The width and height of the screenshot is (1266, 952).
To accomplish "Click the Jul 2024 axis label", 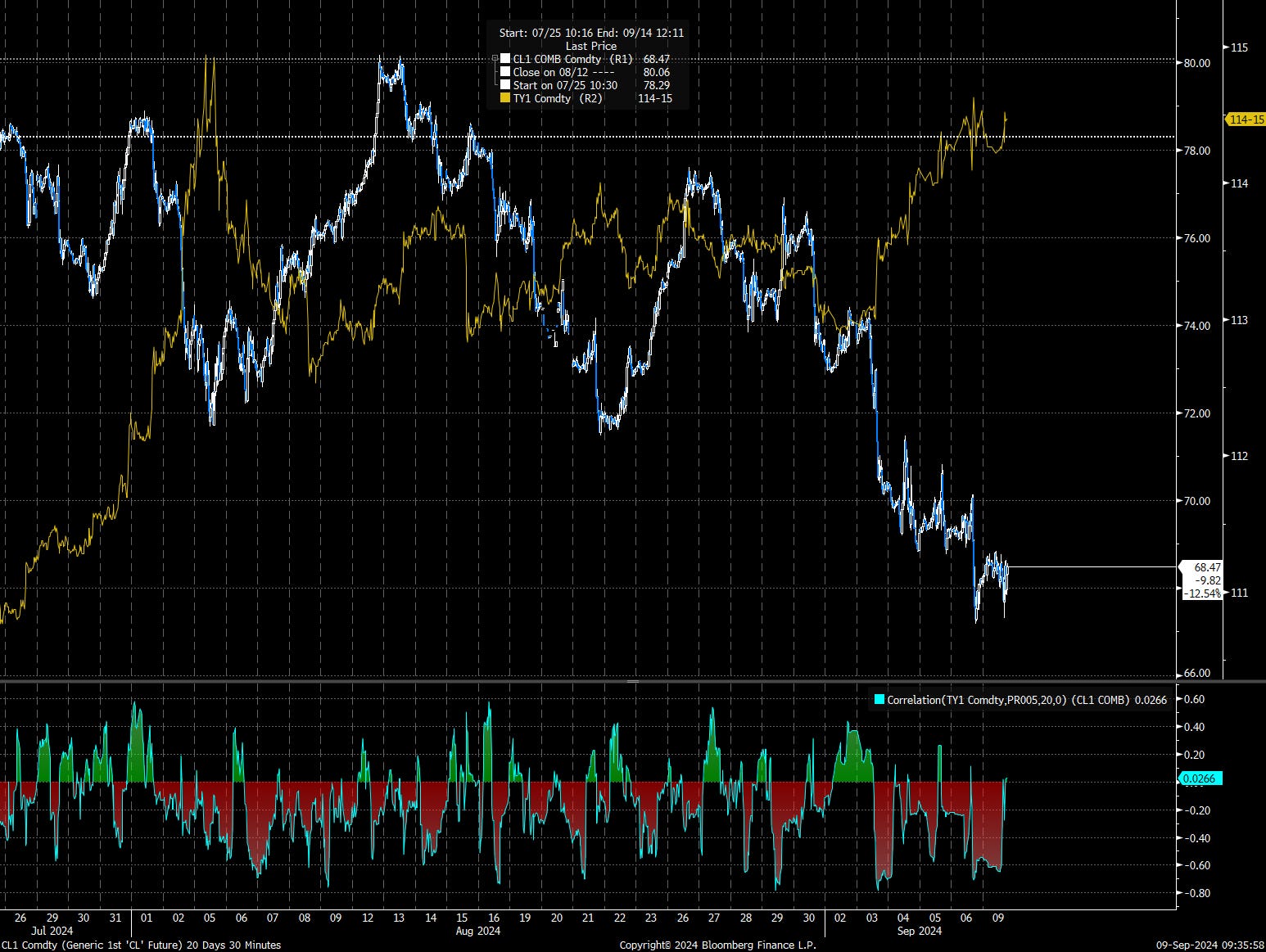I will click(x=52, y=931).
